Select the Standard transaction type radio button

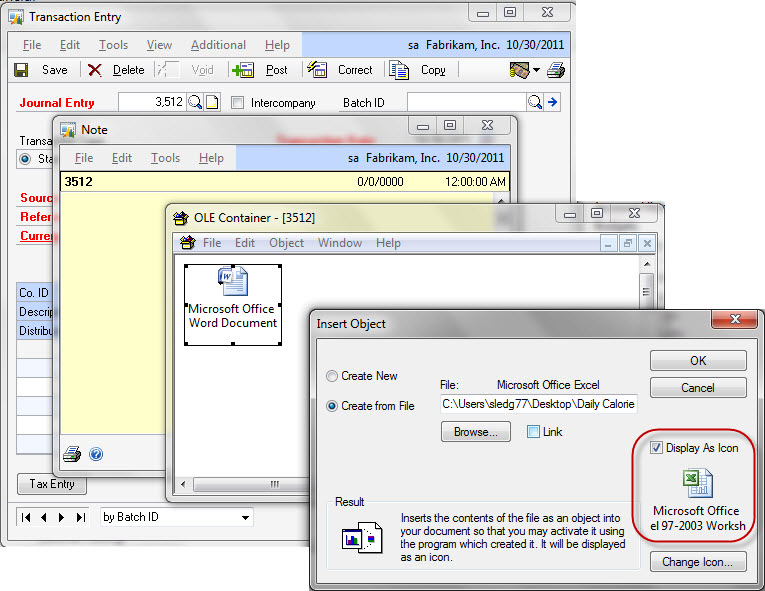25,159
